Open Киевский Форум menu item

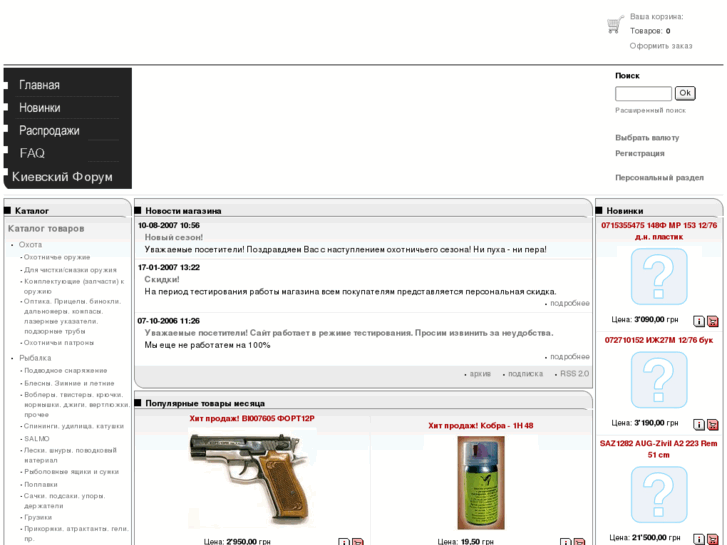[x=62, y=177]
